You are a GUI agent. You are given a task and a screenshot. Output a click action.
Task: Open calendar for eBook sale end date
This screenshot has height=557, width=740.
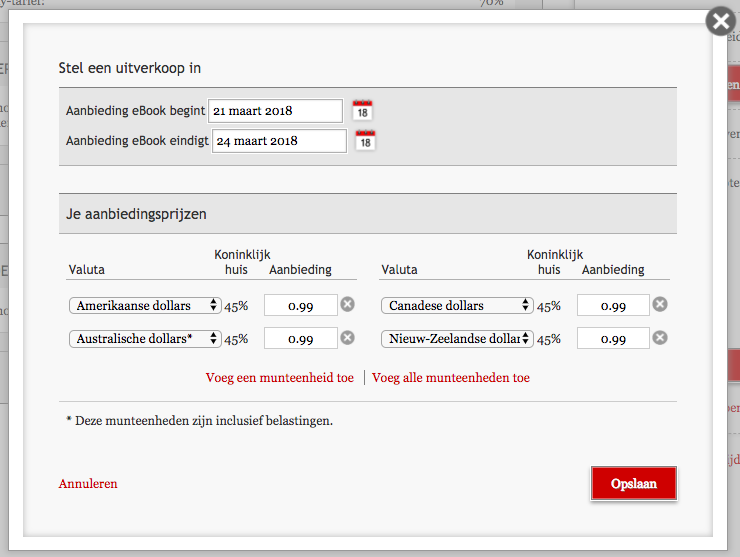click(366, 141)
